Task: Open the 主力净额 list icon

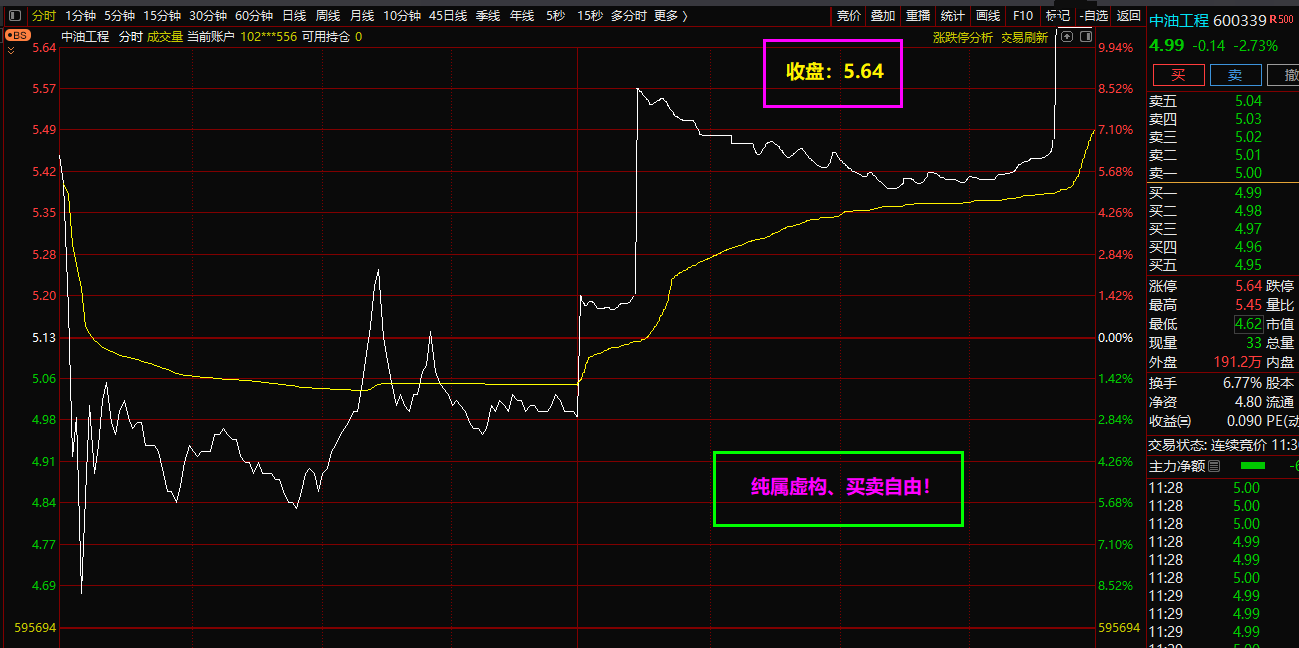Action: (1214, 466)
